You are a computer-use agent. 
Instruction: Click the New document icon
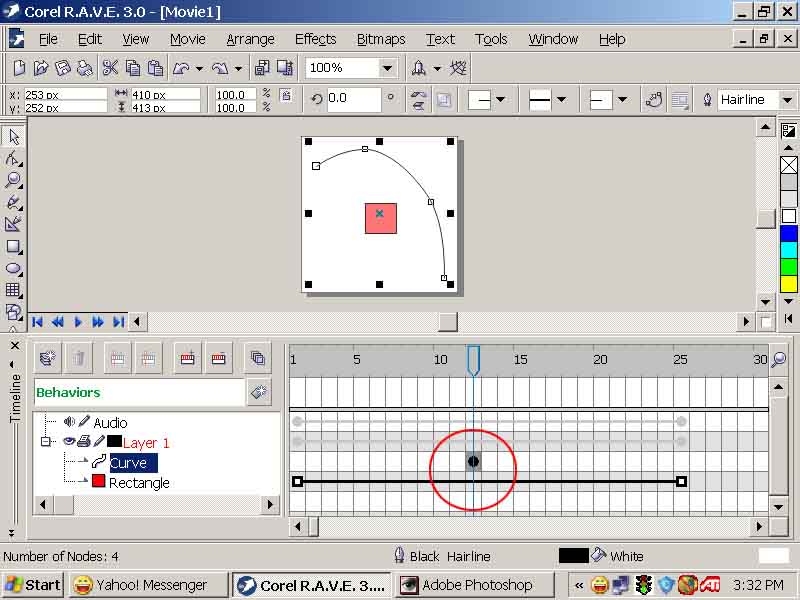pyautogui.click(x=19, y=68)
